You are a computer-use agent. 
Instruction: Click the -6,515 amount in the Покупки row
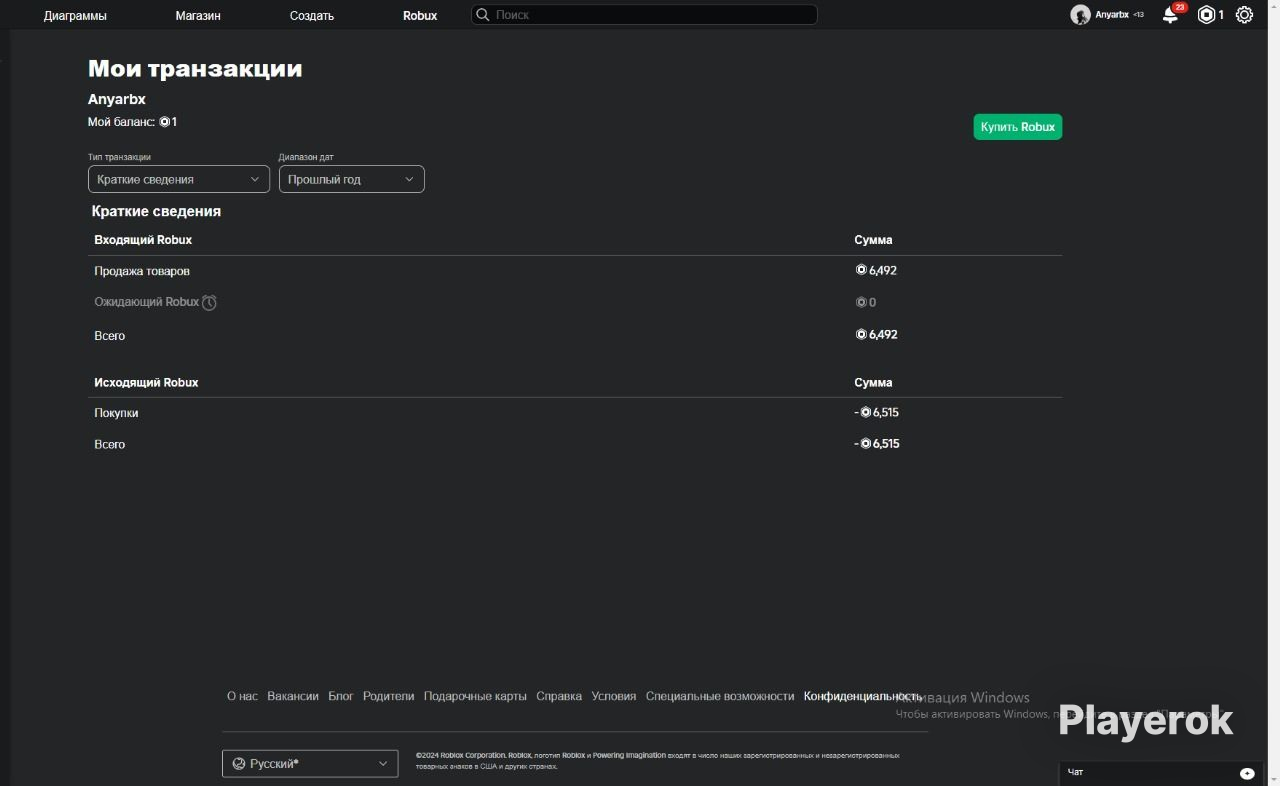(877, 412)
